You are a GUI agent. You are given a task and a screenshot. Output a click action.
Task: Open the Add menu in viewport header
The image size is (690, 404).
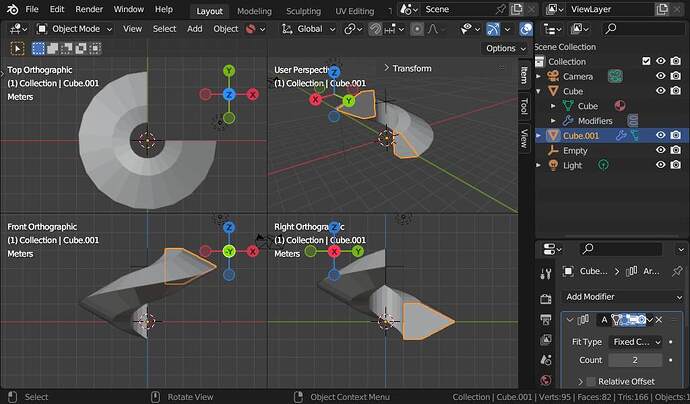[x=195, y=29]
